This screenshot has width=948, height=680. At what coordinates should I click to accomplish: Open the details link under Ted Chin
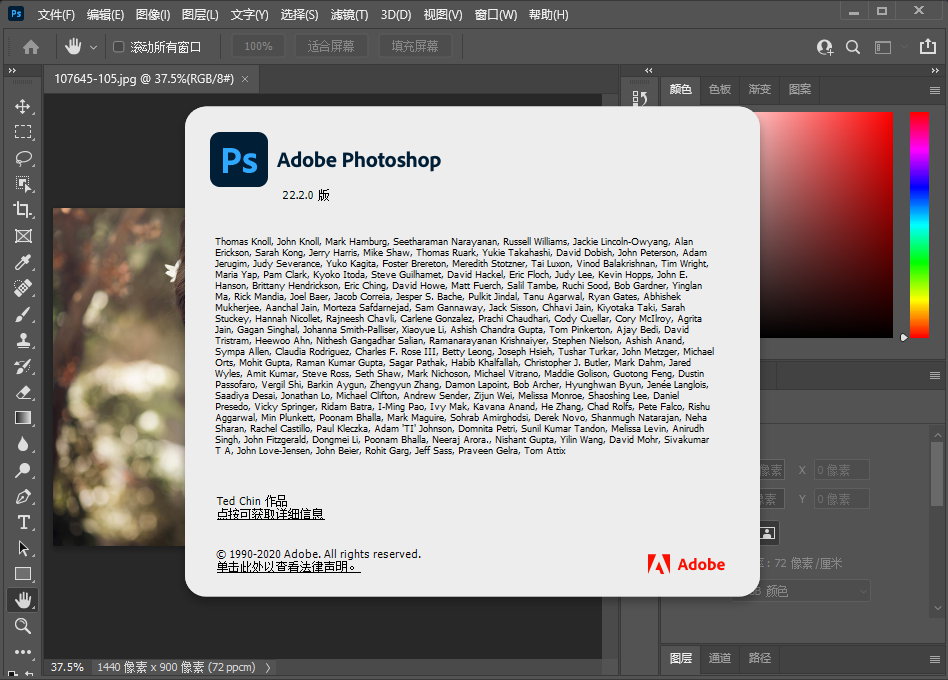270,514
